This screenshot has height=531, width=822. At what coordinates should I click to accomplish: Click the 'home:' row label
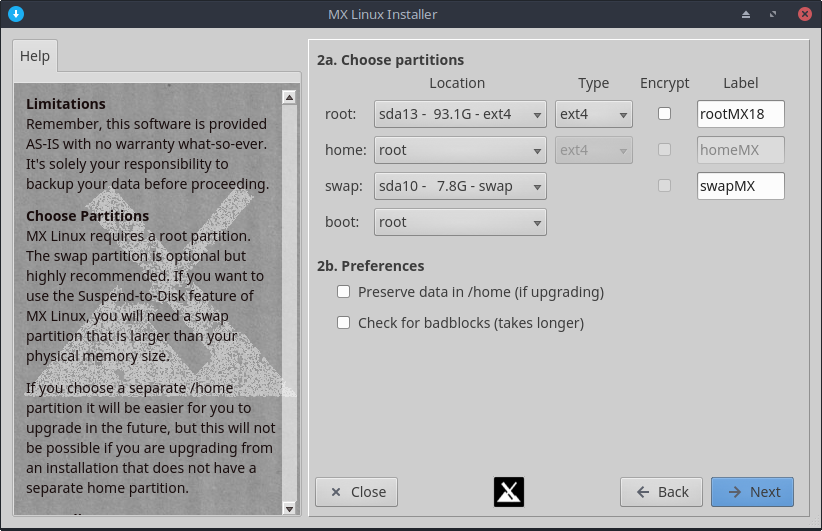click(x=346, y=150)
